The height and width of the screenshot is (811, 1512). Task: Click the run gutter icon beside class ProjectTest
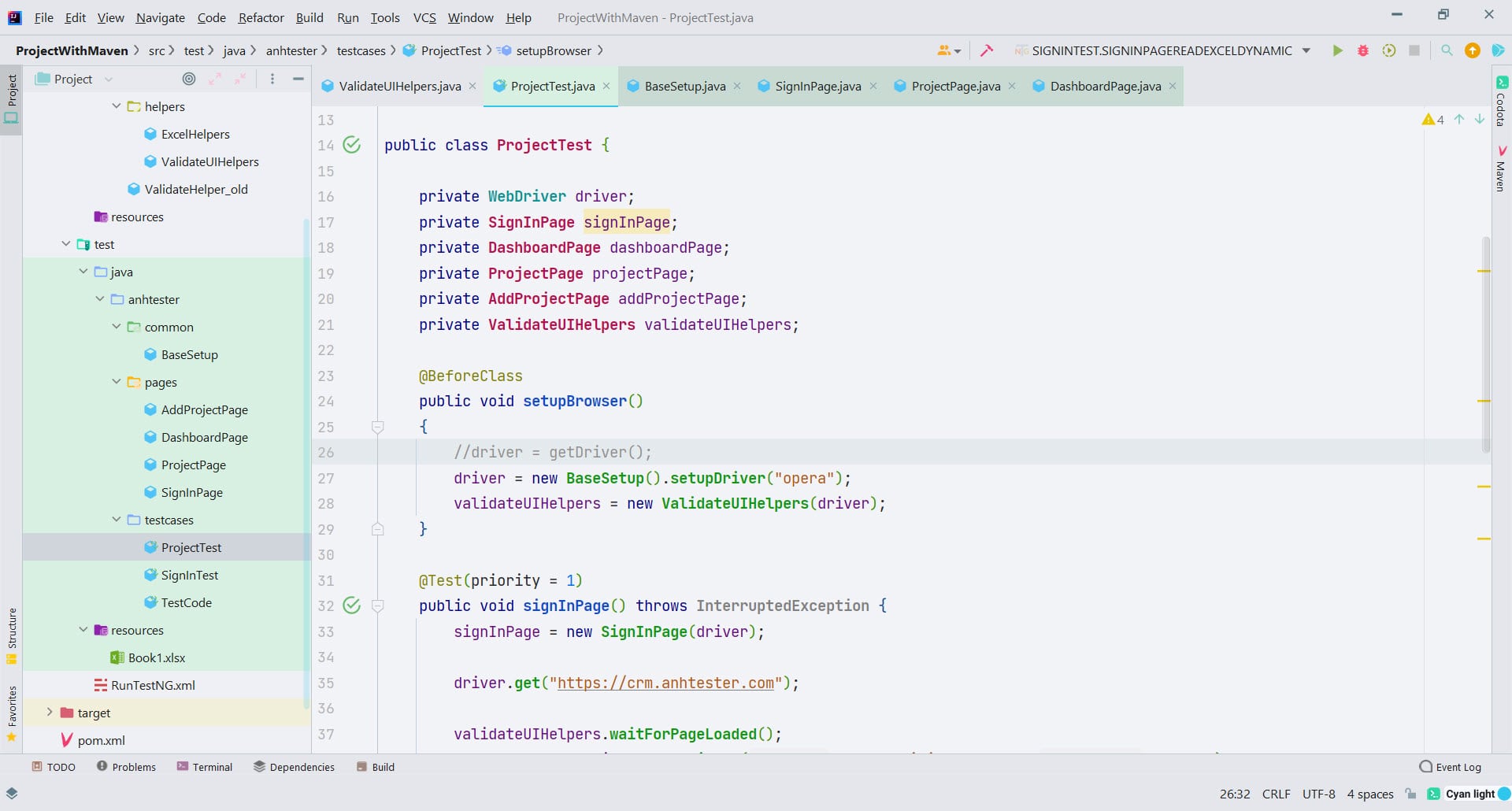(352, 145)
